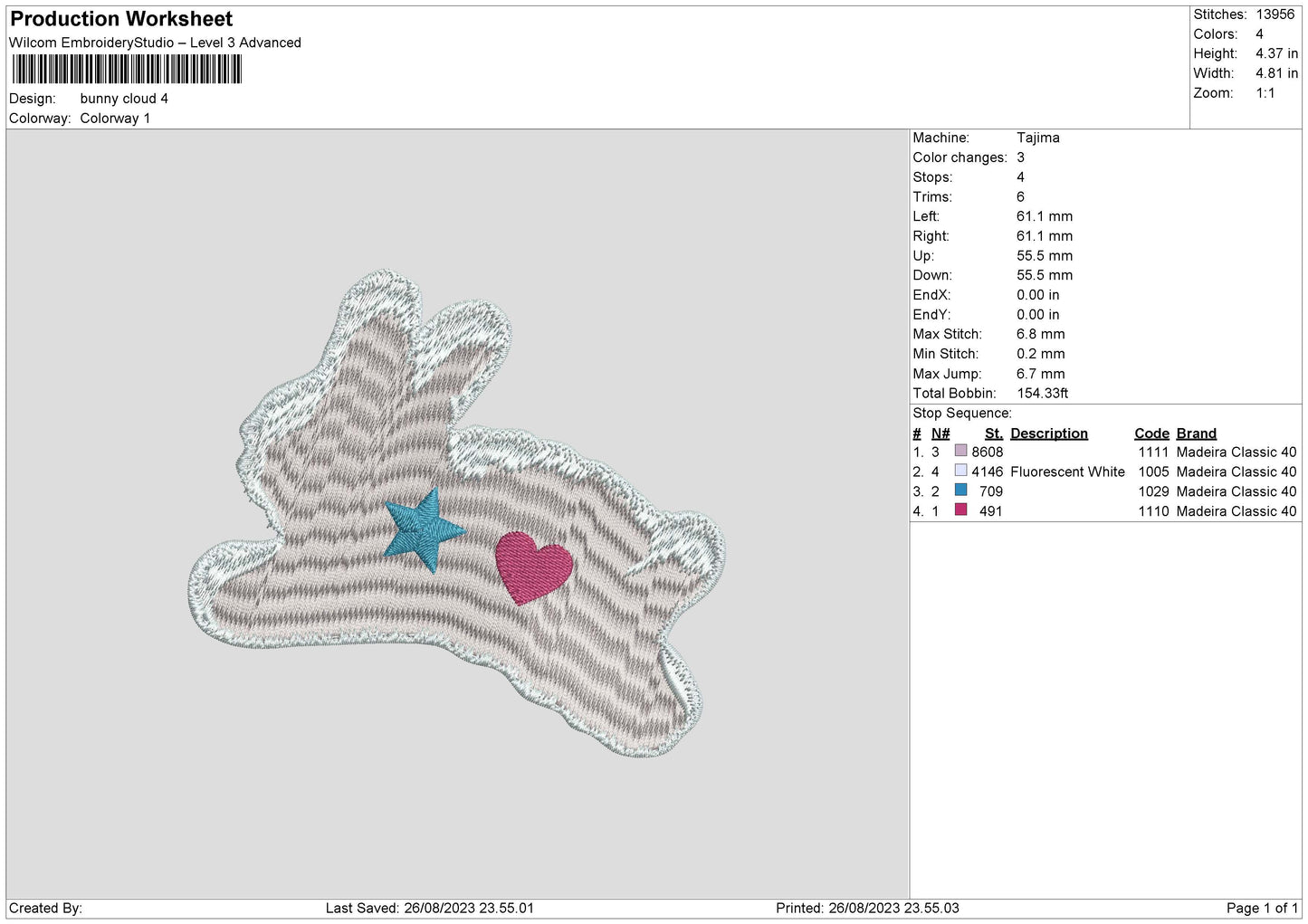Click the 'Description' column header
The height and width of the screenshot is (924, 1308).
click(1049, 433)
